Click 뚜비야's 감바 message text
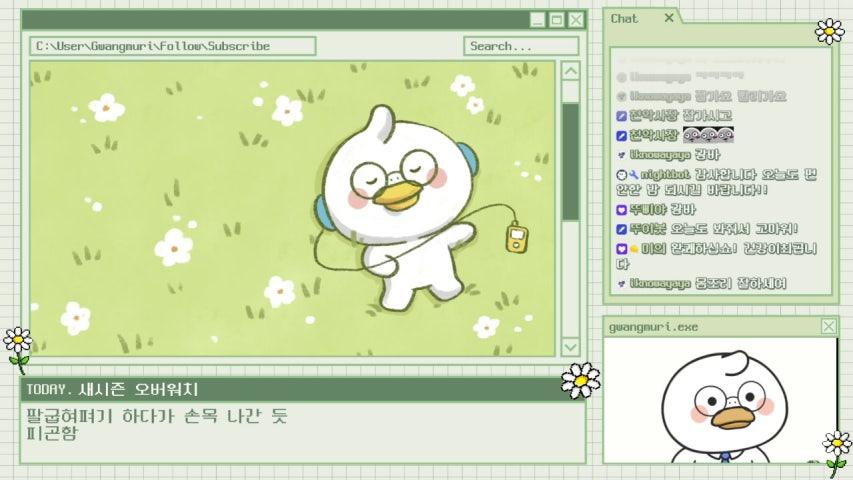Screen dimensions: 853x480 682,210
